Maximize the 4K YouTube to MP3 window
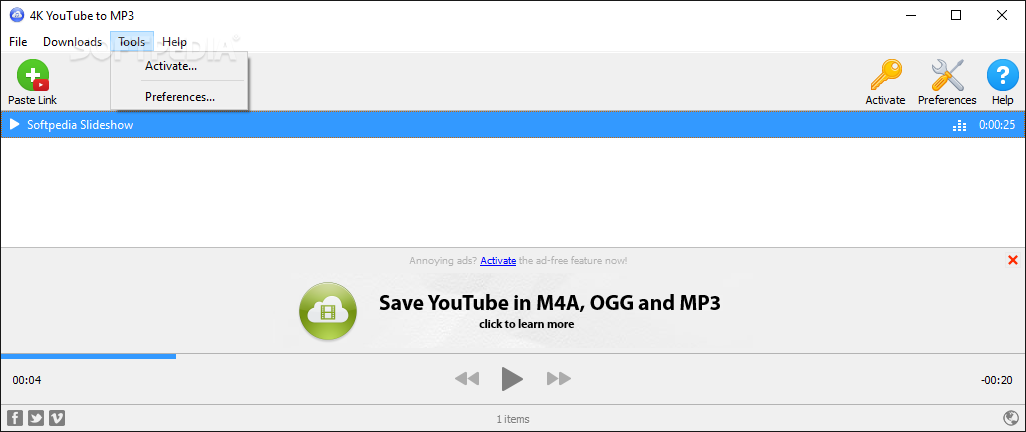The height and width of the screenshot is (432, 1026). [956, 16]
